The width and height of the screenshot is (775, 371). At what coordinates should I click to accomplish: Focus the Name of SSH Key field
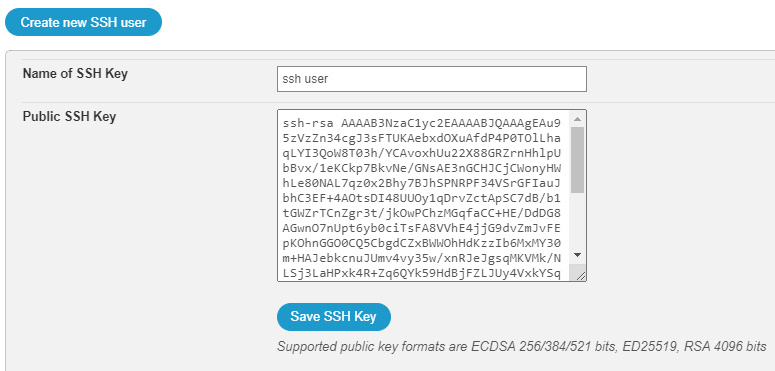[x=431, y=79]
